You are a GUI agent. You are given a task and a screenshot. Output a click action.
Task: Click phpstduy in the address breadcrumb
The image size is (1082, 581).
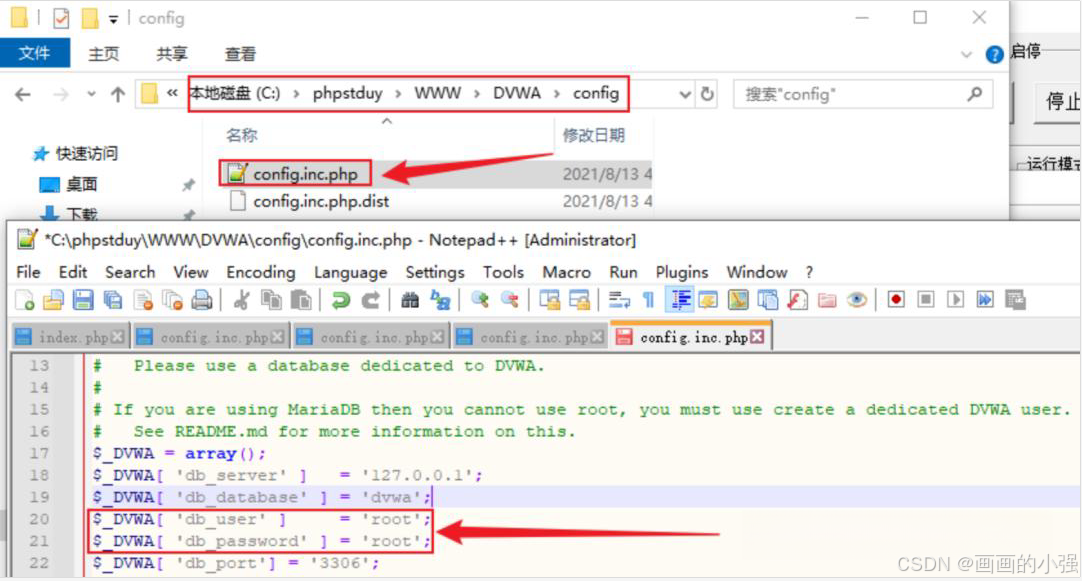[x=348, y=93]
